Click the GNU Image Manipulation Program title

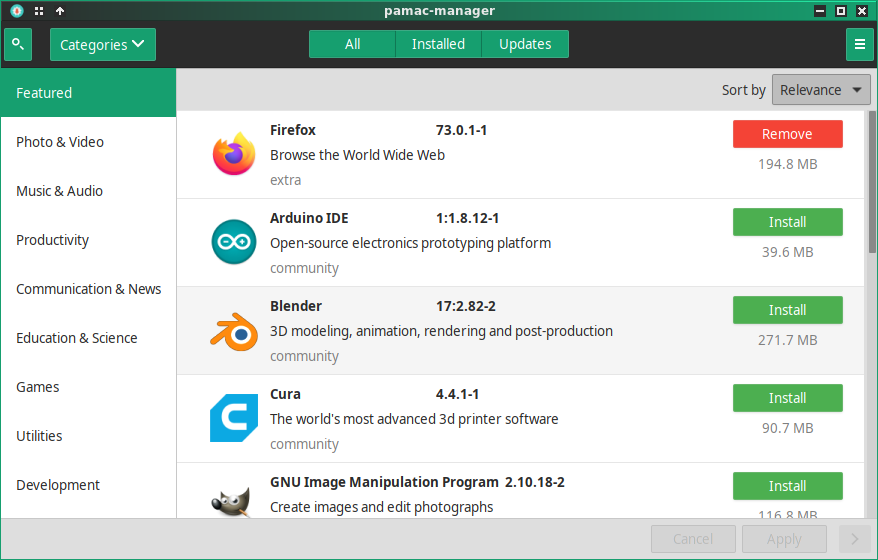click(384, 482)
